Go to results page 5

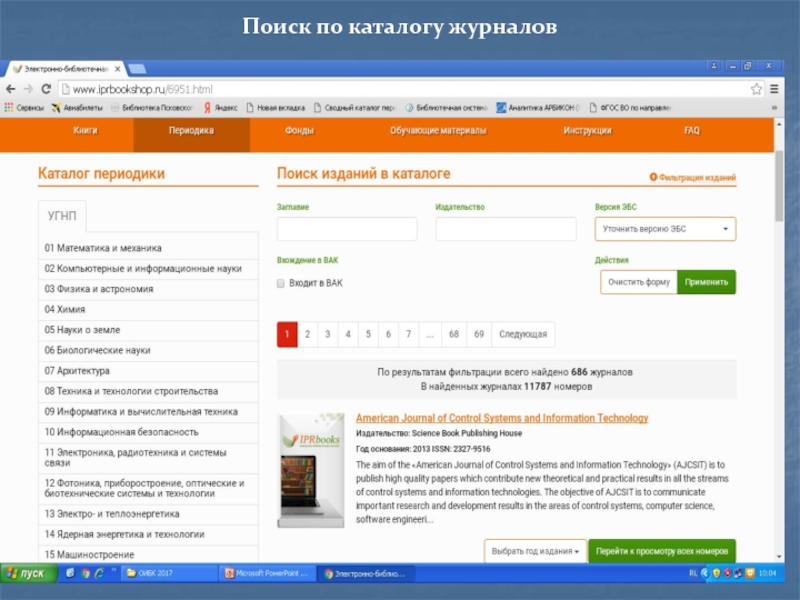click(368, 334)
